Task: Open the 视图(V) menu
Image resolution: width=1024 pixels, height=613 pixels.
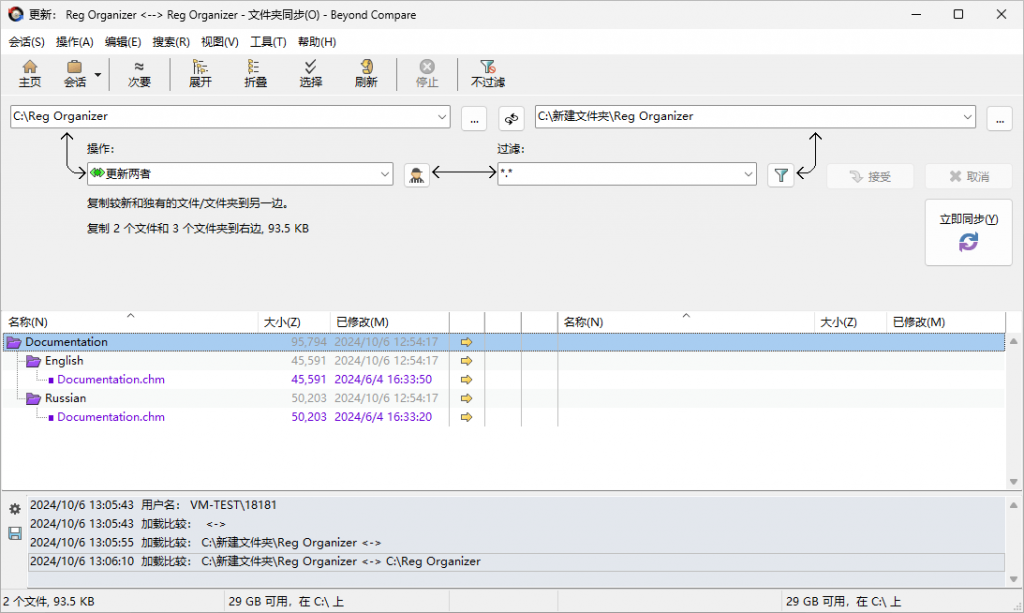Action: coord(219,42)
